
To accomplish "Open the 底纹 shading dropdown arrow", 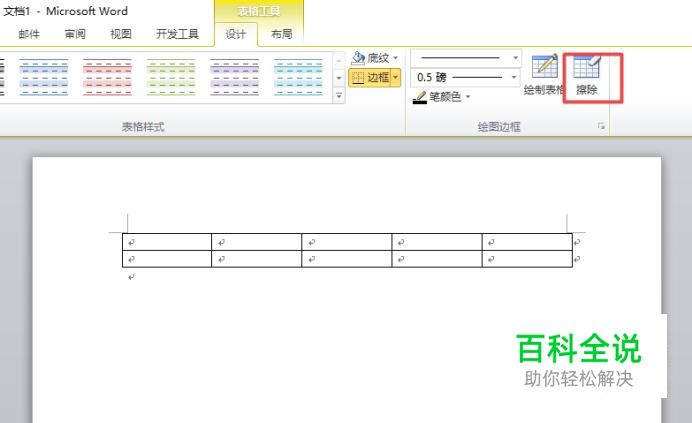I will pyautogui.click(x=395, y=58).
